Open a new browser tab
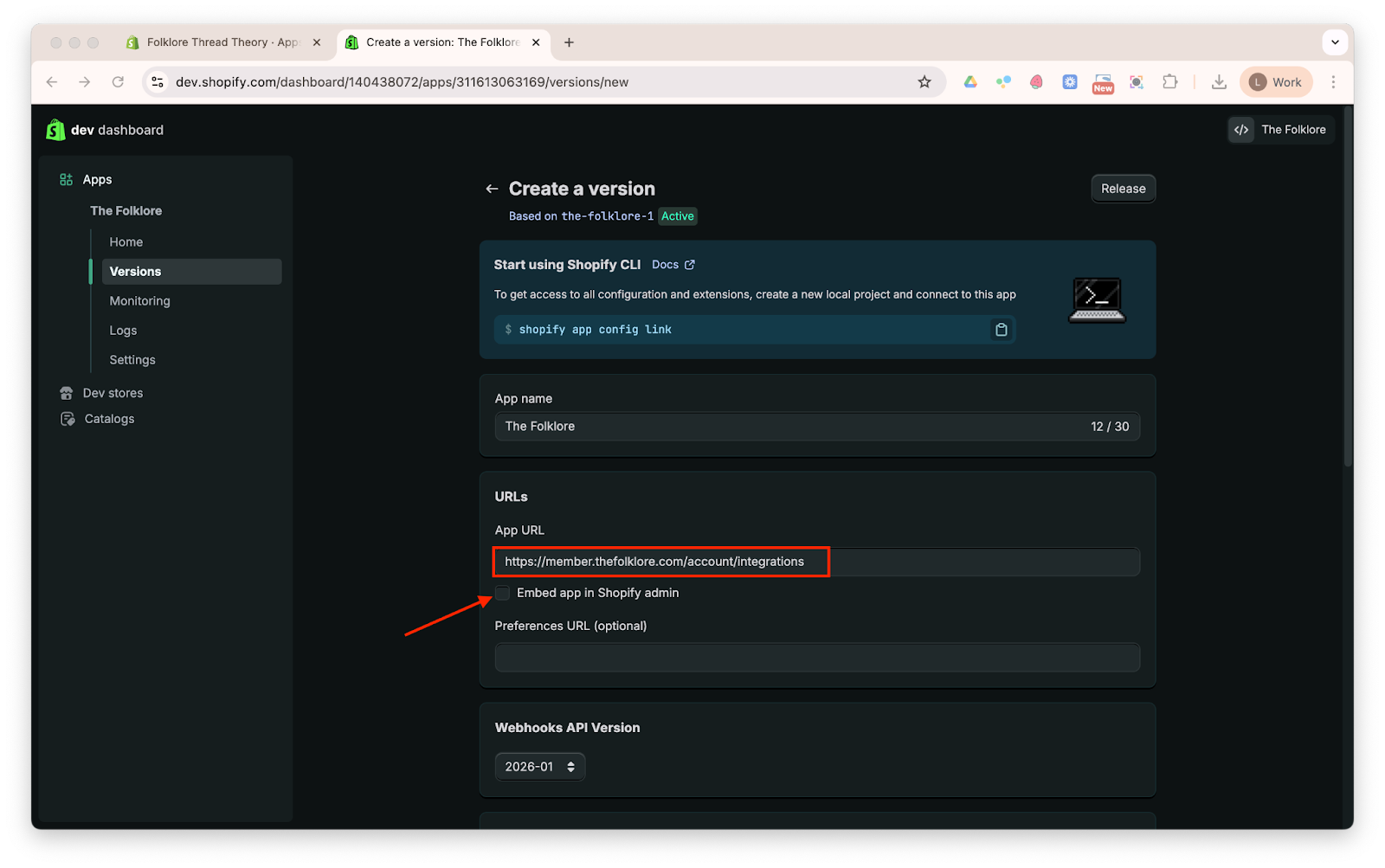Screen dimensions: 1385x868 pos(569,42)
